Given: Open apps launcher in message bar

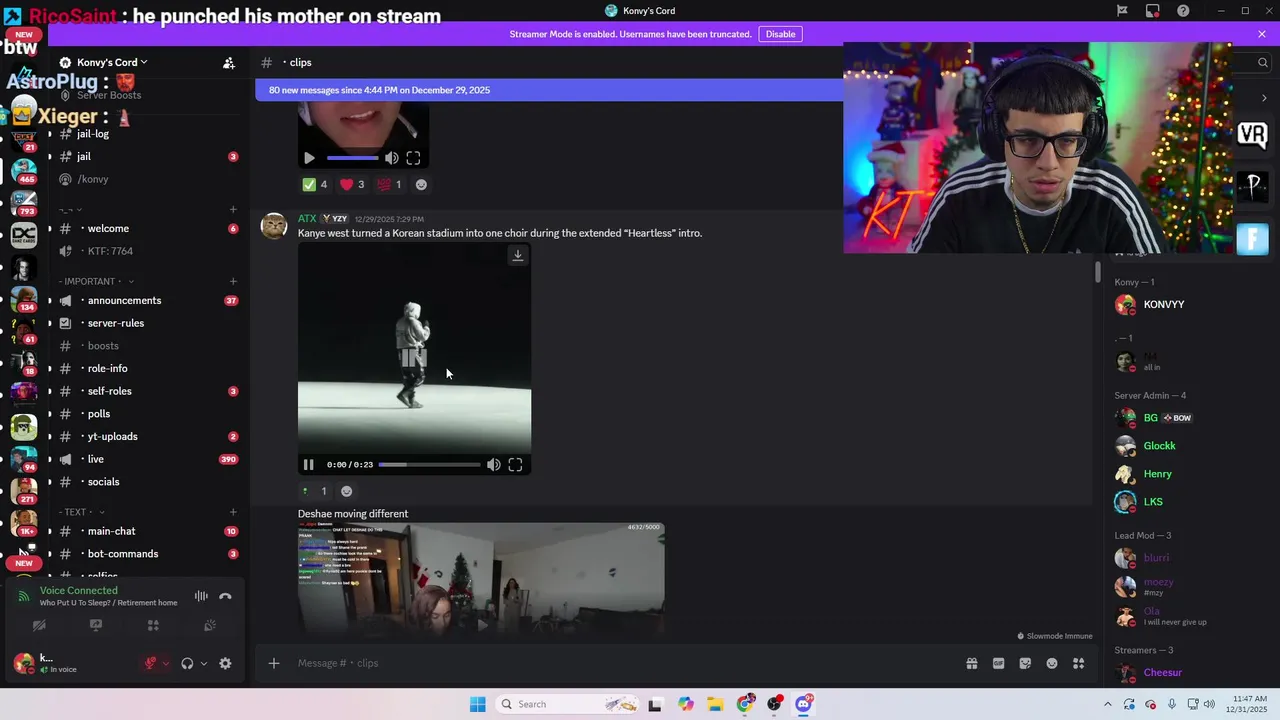Looking at the screenshot, I should click(1078, 663).
